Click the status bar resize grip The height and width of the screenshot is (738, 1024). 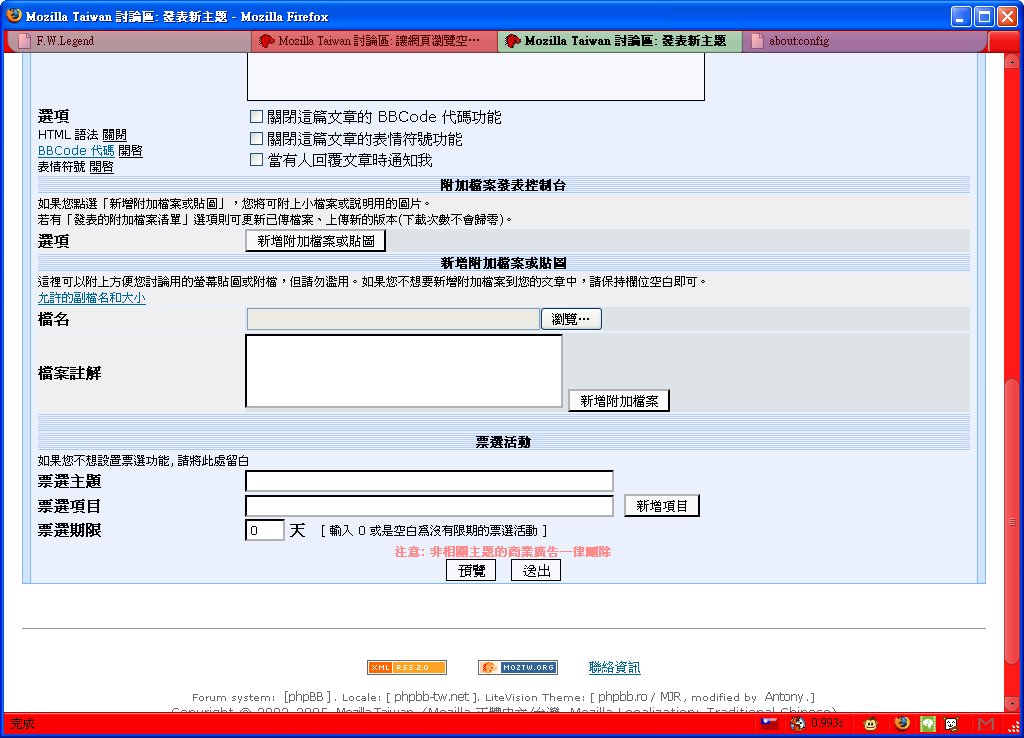[1014, 726]
